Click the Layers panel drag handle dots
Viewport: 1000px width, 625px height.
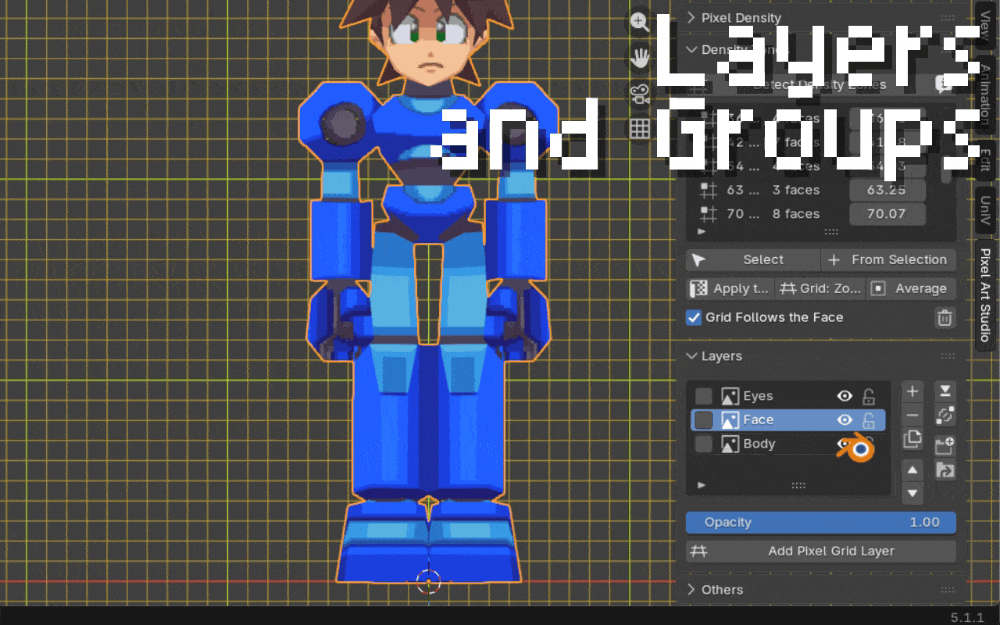click(948, 356)
